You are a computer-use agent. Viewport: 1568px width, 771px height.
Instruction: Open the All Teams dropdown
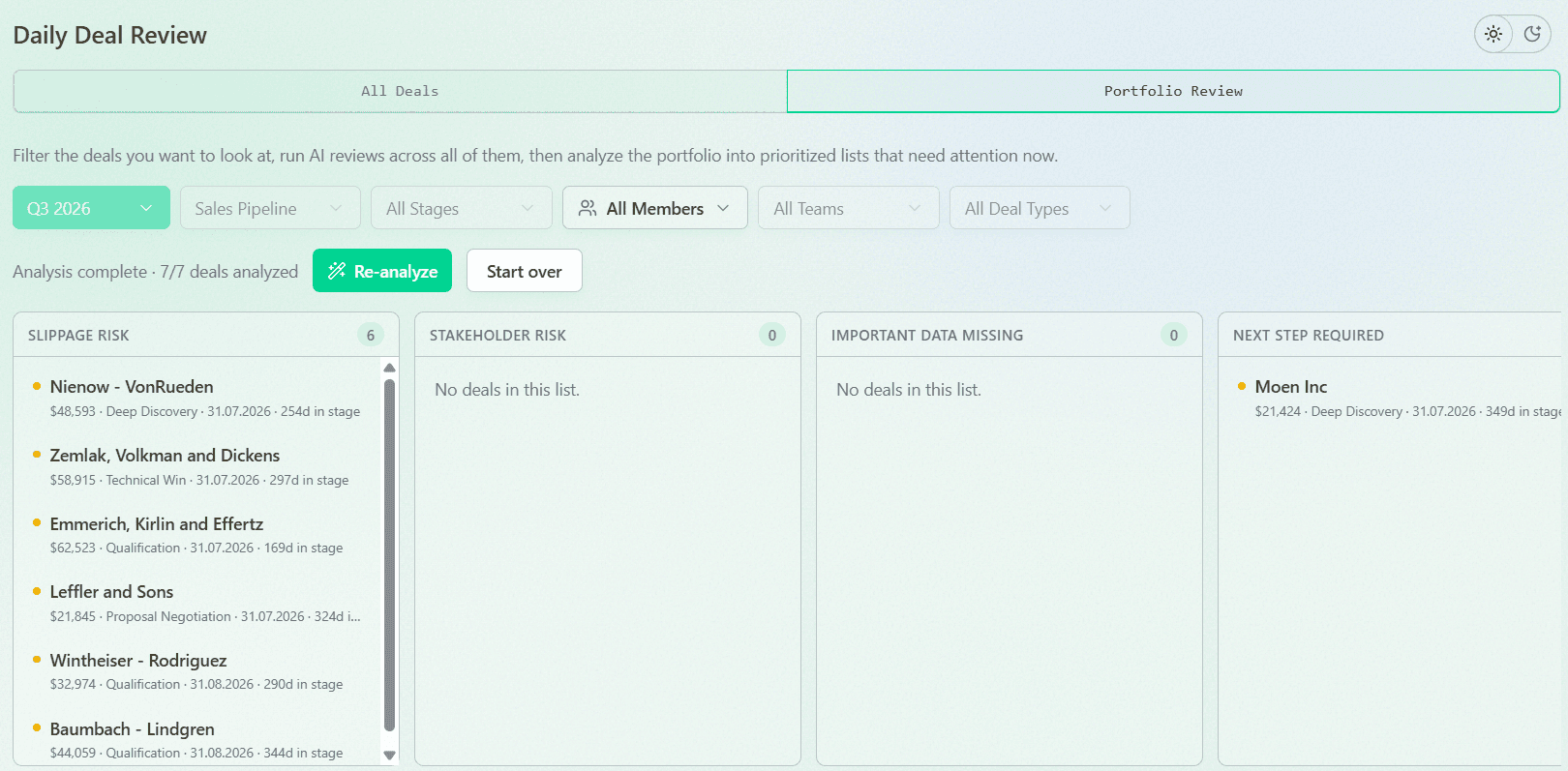[848, 208]
